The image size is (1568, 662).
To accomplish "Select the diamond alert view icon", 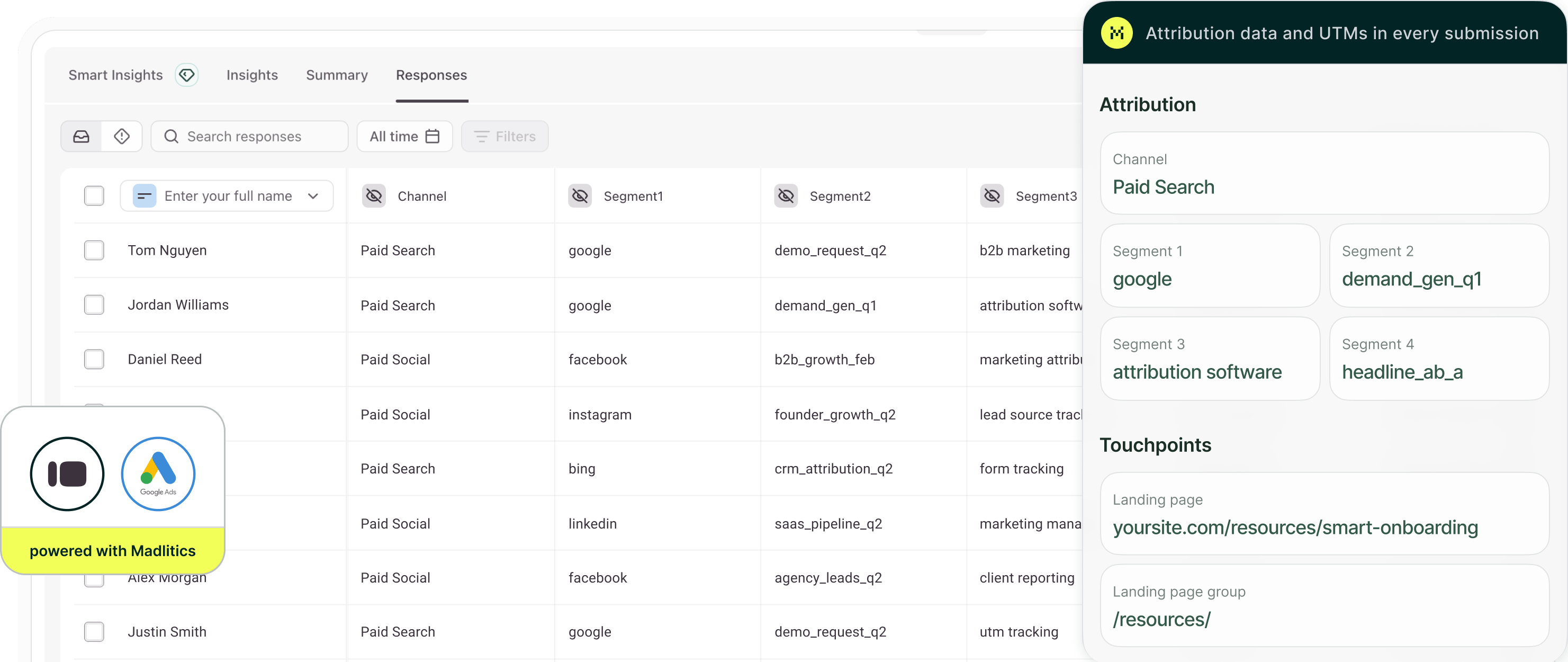I will 122,137.
